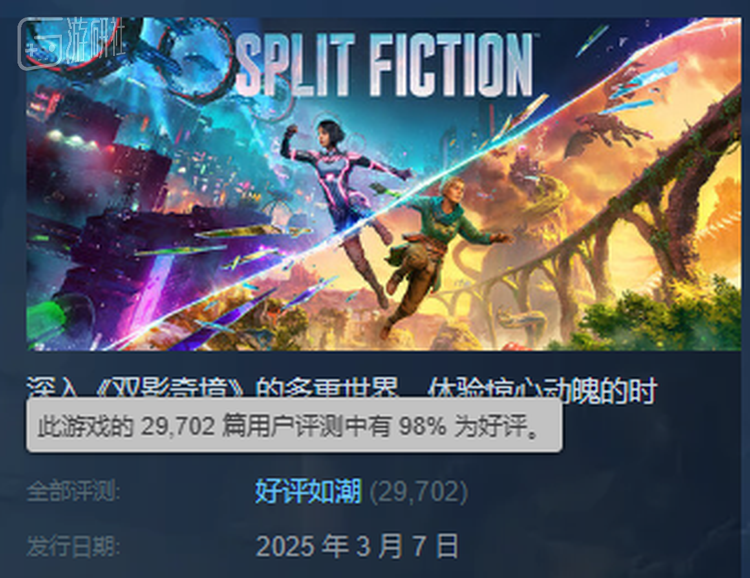Click the TV-shaped 游研社 watermark icon
Screen dimensions: 750x578
(x=40, y=44)
